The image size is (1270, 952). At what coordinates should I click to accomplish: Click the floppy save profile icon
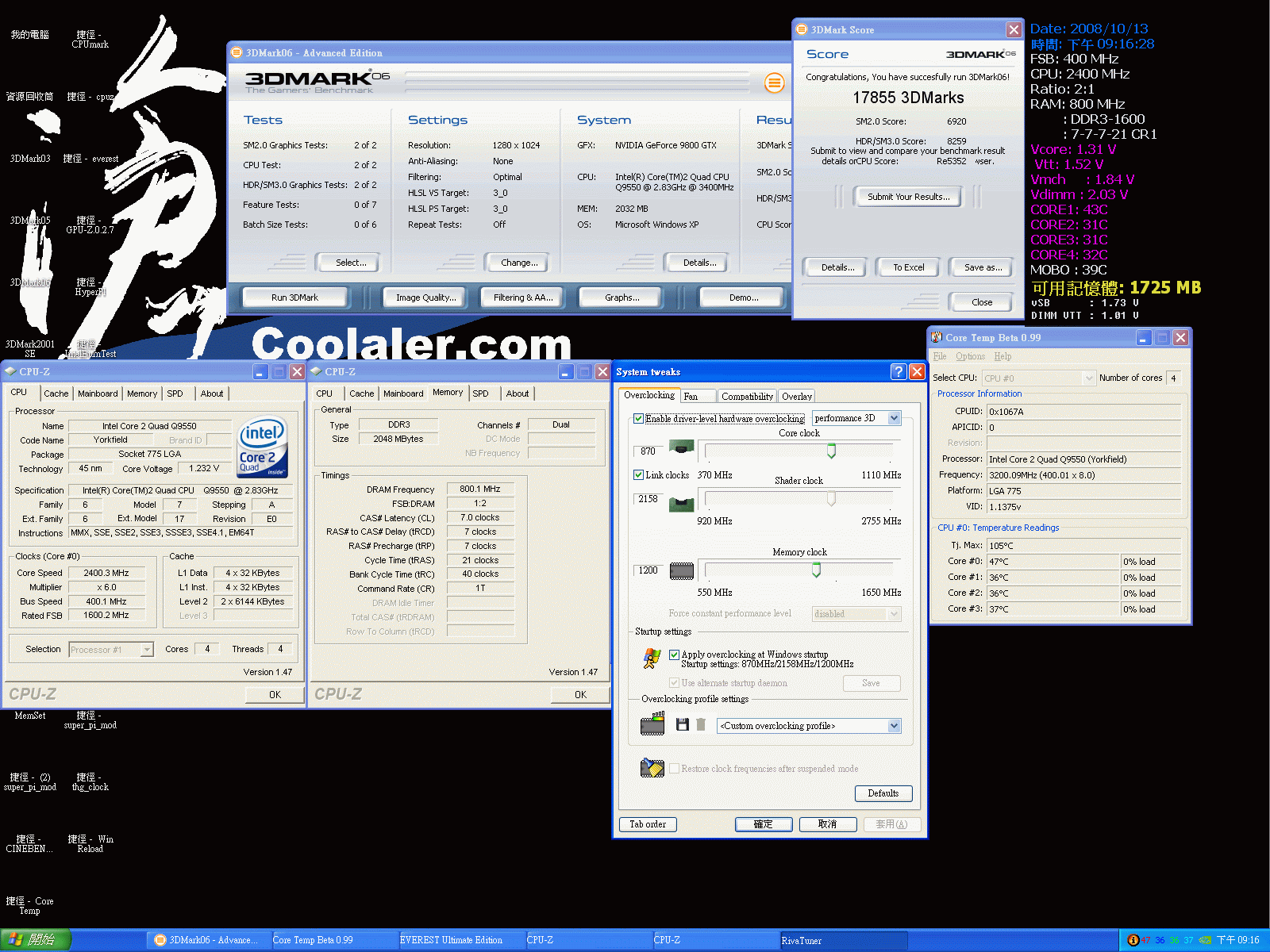(x=682, y=724)
